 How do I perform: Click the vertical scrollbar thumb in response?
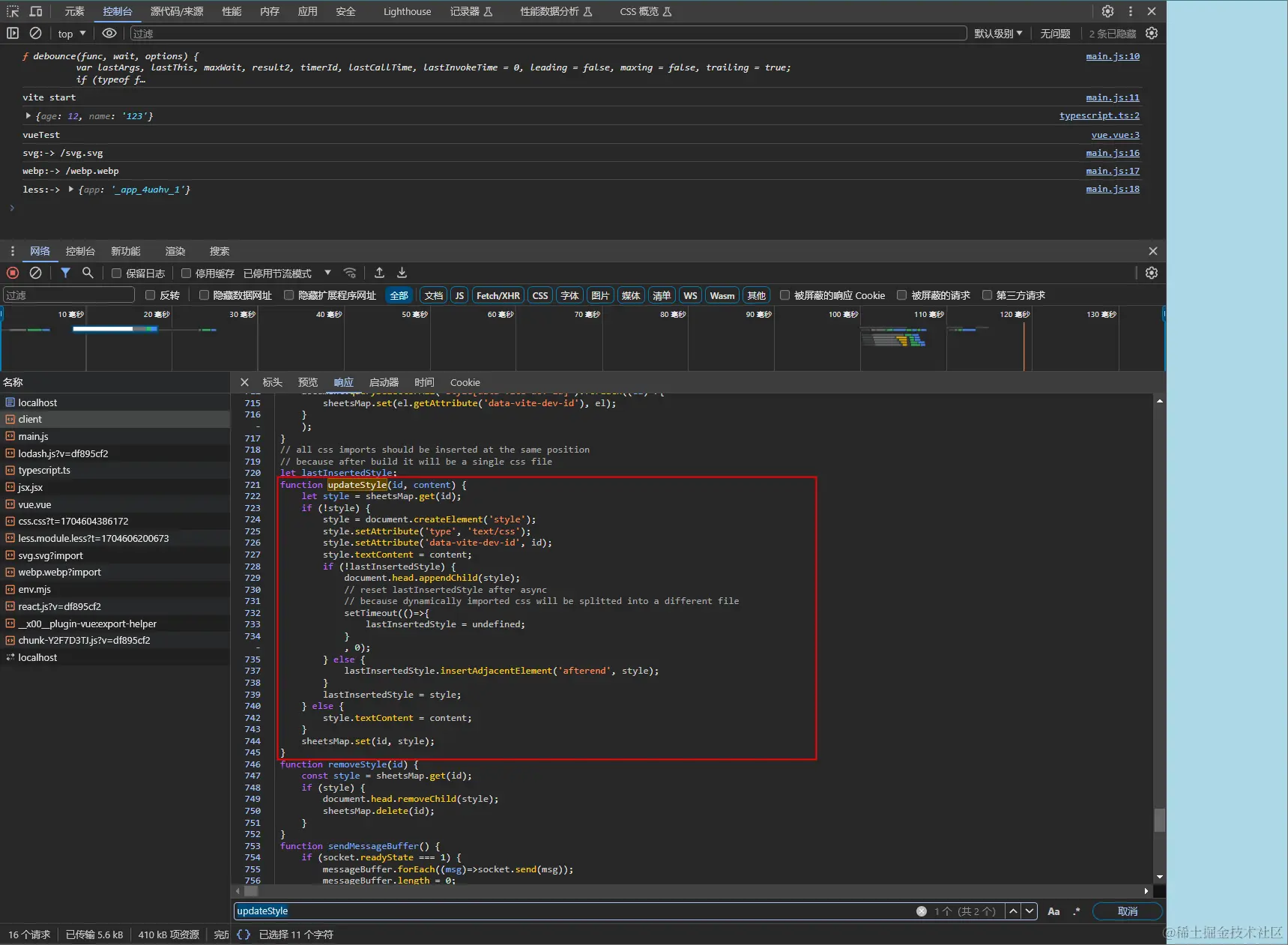[1159, 820]
